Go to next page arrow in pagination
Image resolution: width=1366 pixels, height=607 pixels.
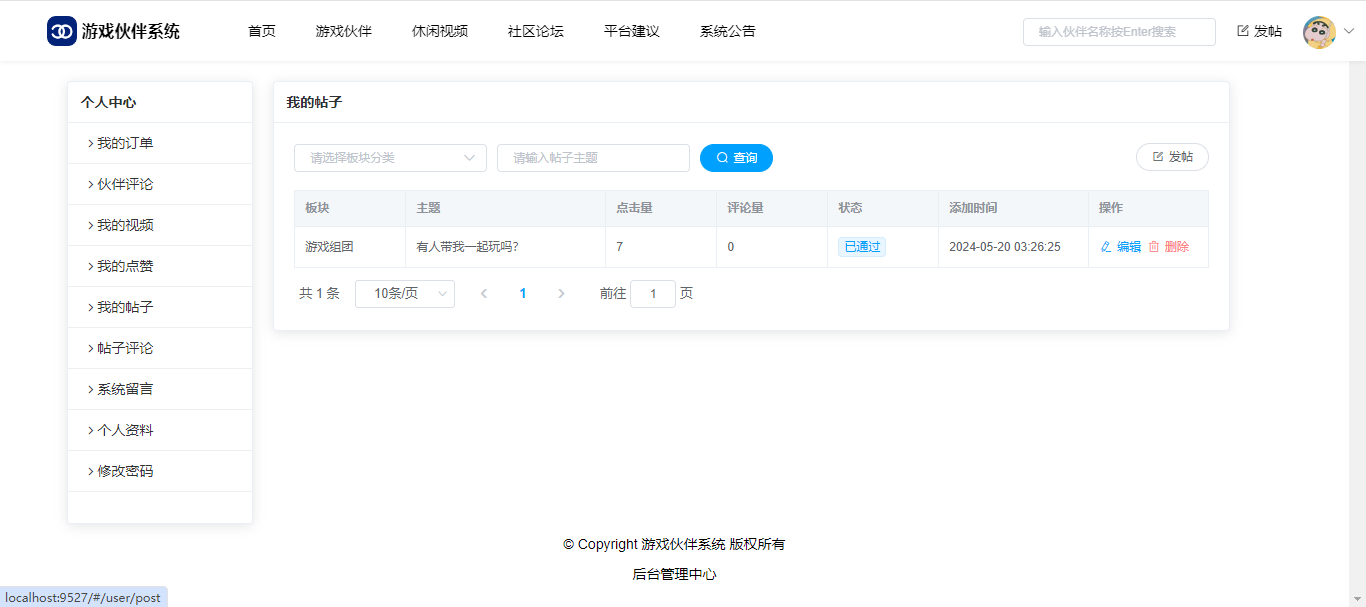click(x=561, y=294)
